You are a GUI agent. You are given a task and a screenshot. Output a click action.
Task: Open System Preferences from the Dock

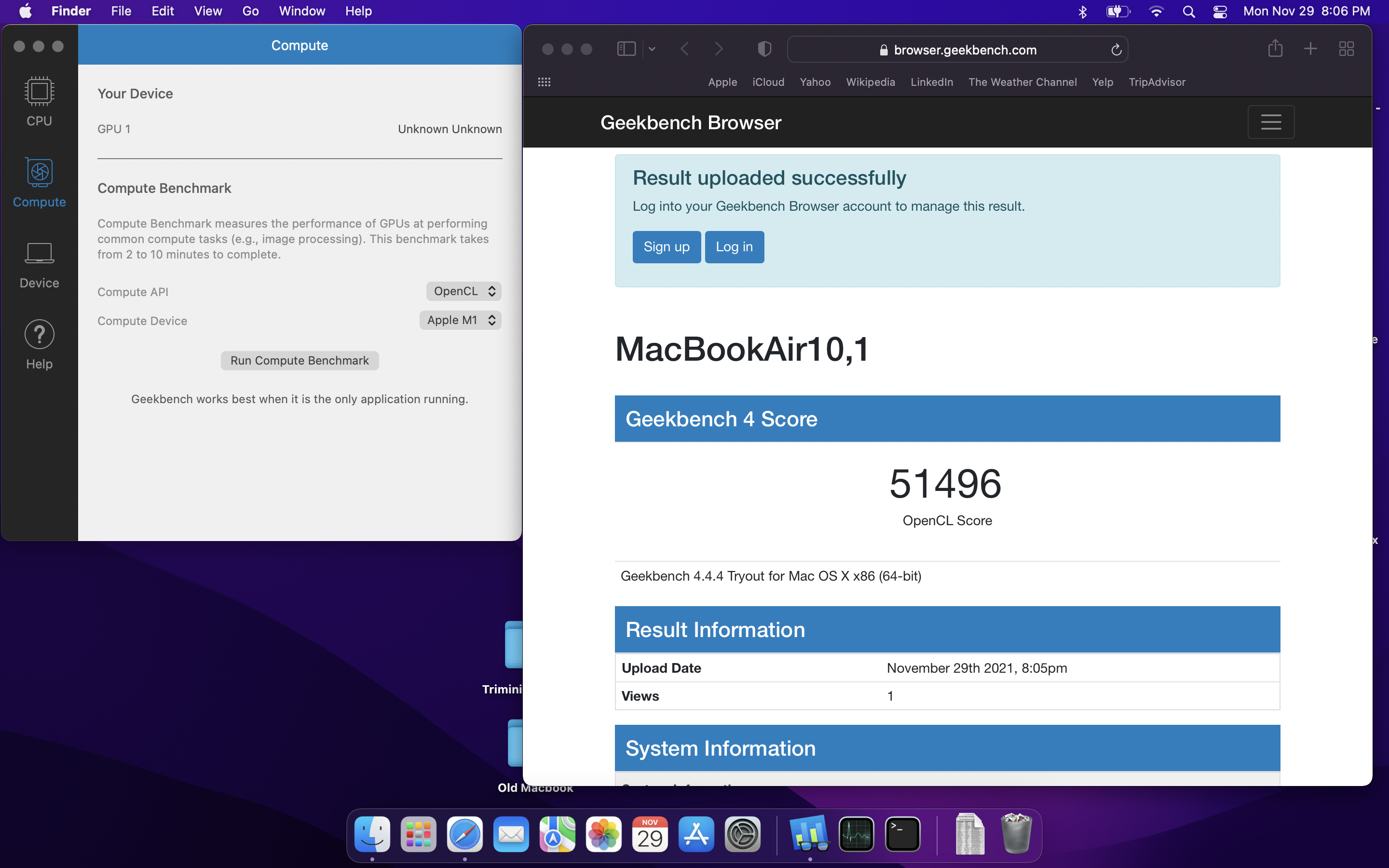pos(743,834)
